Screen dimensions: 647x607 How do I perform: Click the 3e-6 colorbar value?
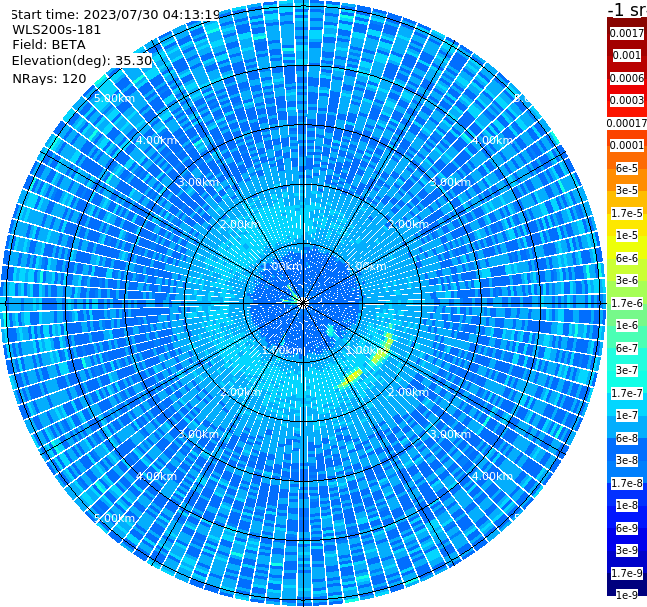click(x=627, y=280)
